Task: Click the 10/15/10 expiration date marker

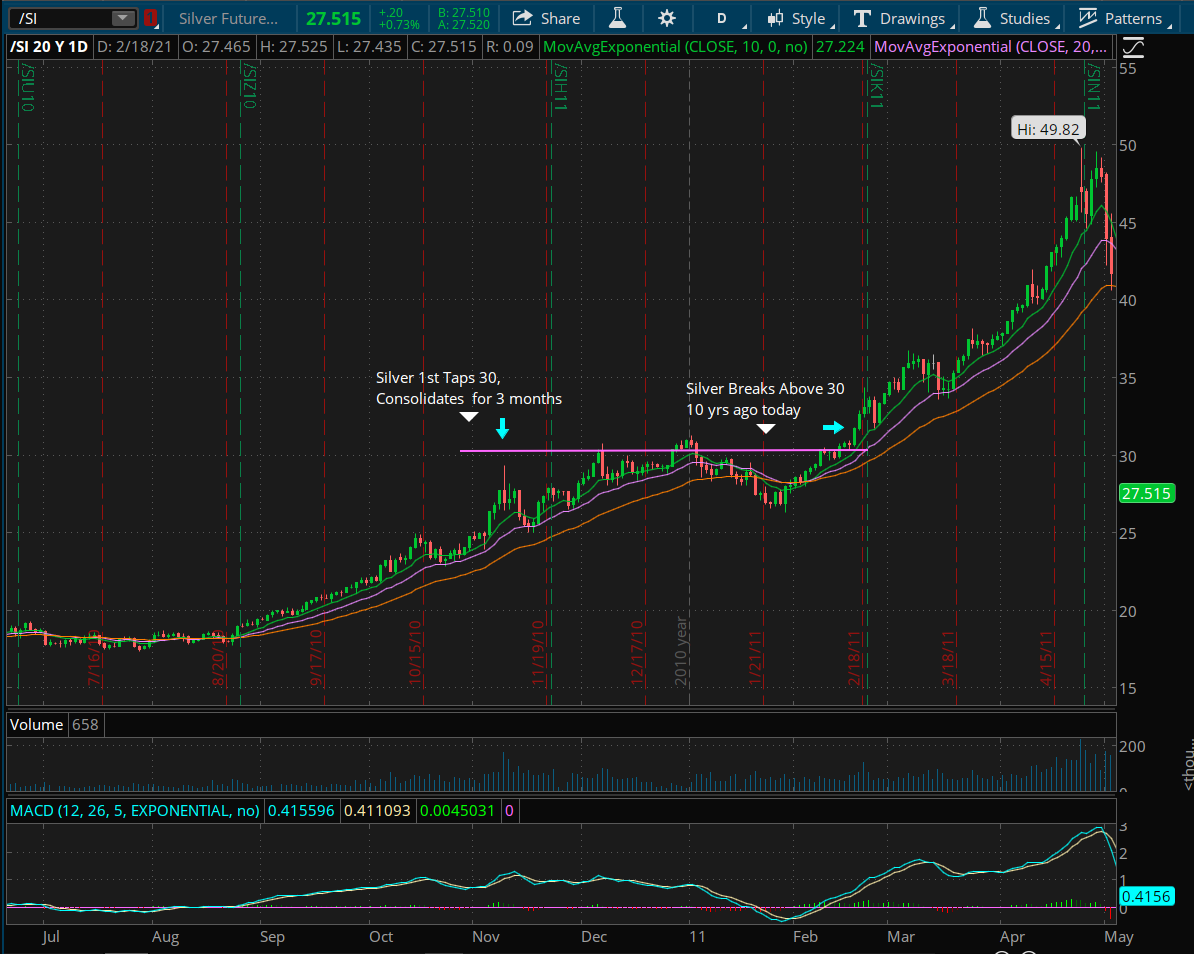Action: click(415, 652)
